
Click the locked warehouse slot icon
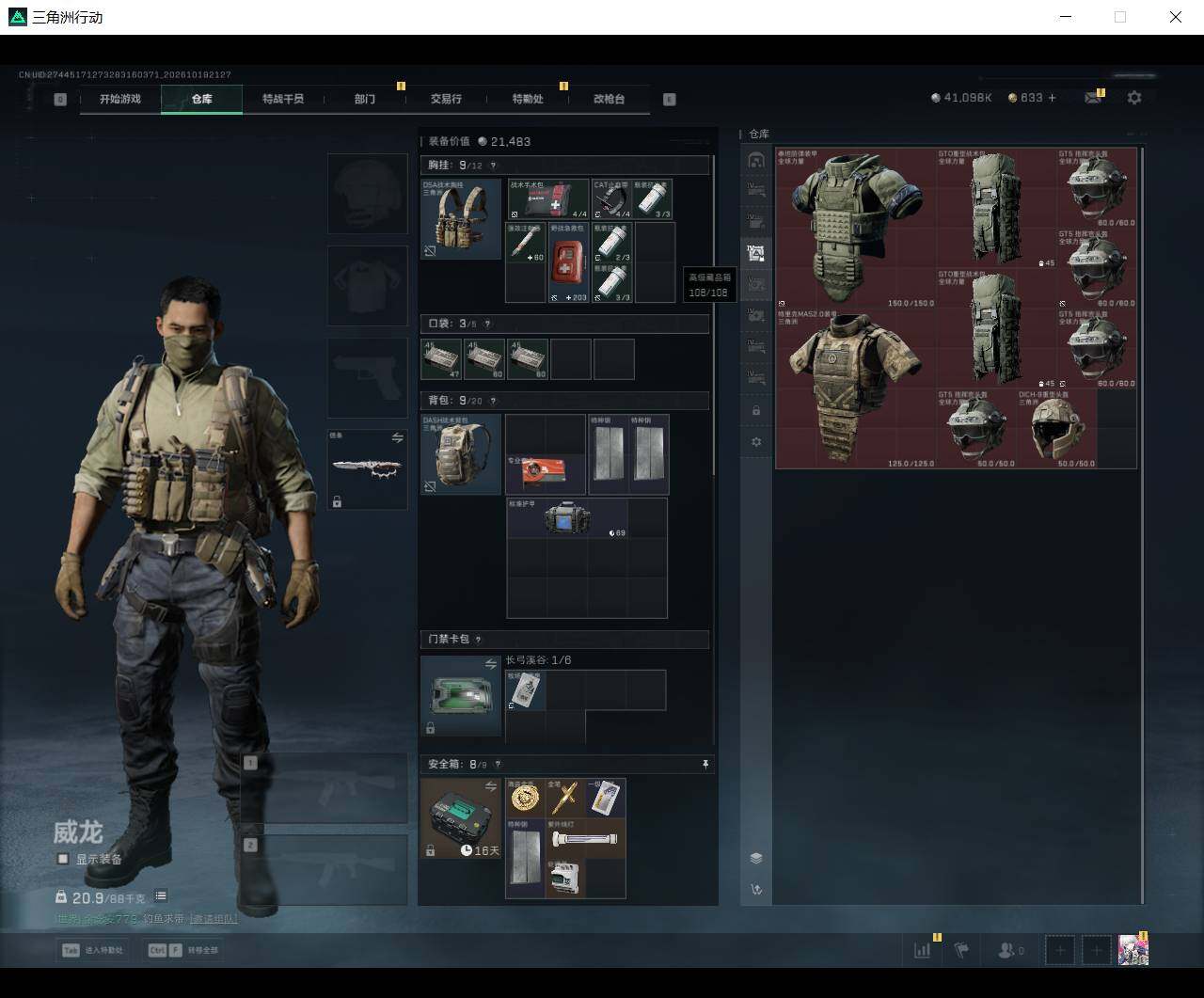[756, 411]
